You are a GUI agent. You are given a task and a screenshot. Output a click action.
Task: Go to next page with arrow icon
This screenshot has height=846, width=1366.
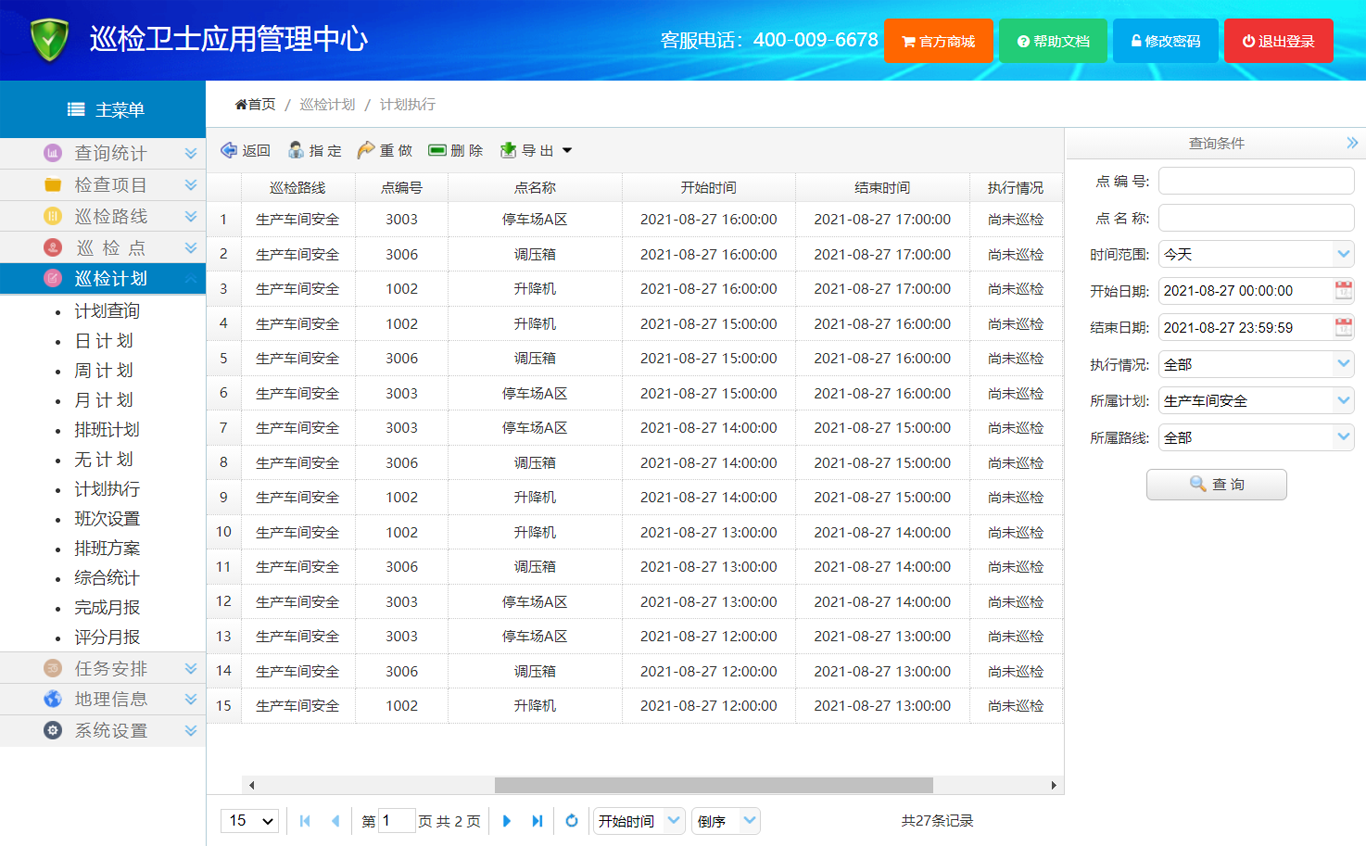[x=507, y=821]
